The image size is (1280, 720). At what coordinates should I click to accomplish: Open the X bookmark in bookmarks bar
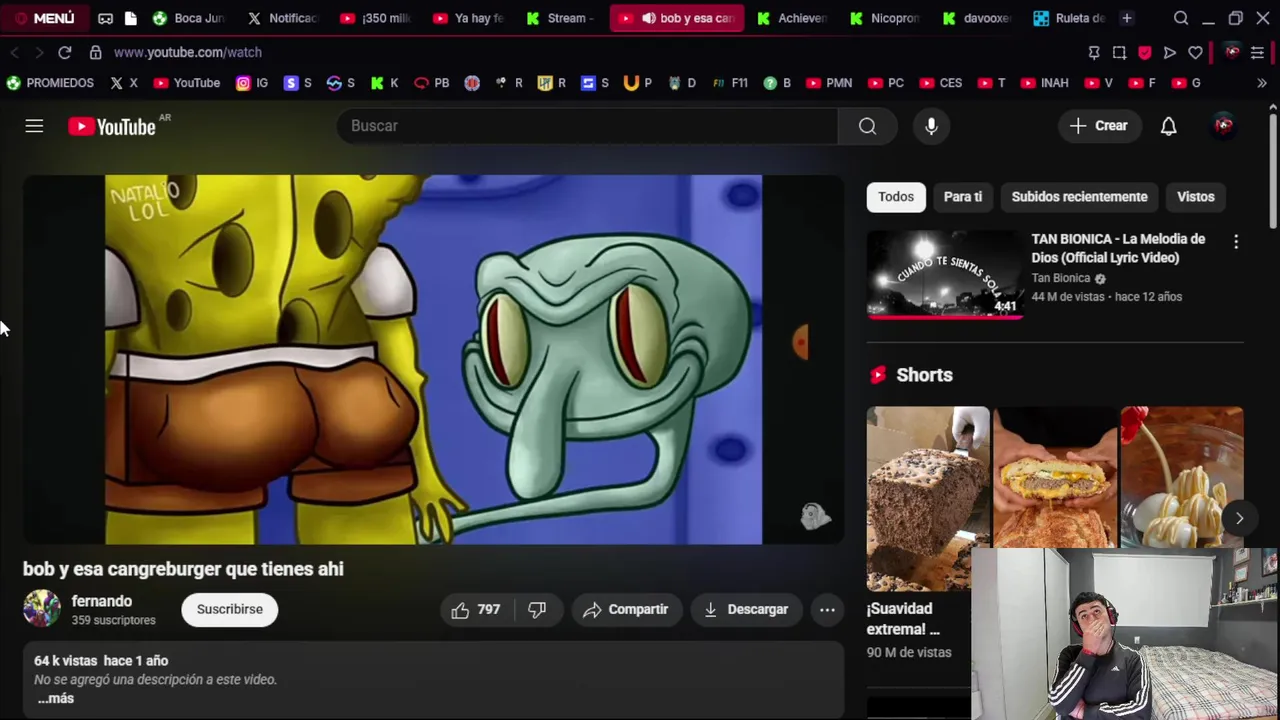[124, 83]
